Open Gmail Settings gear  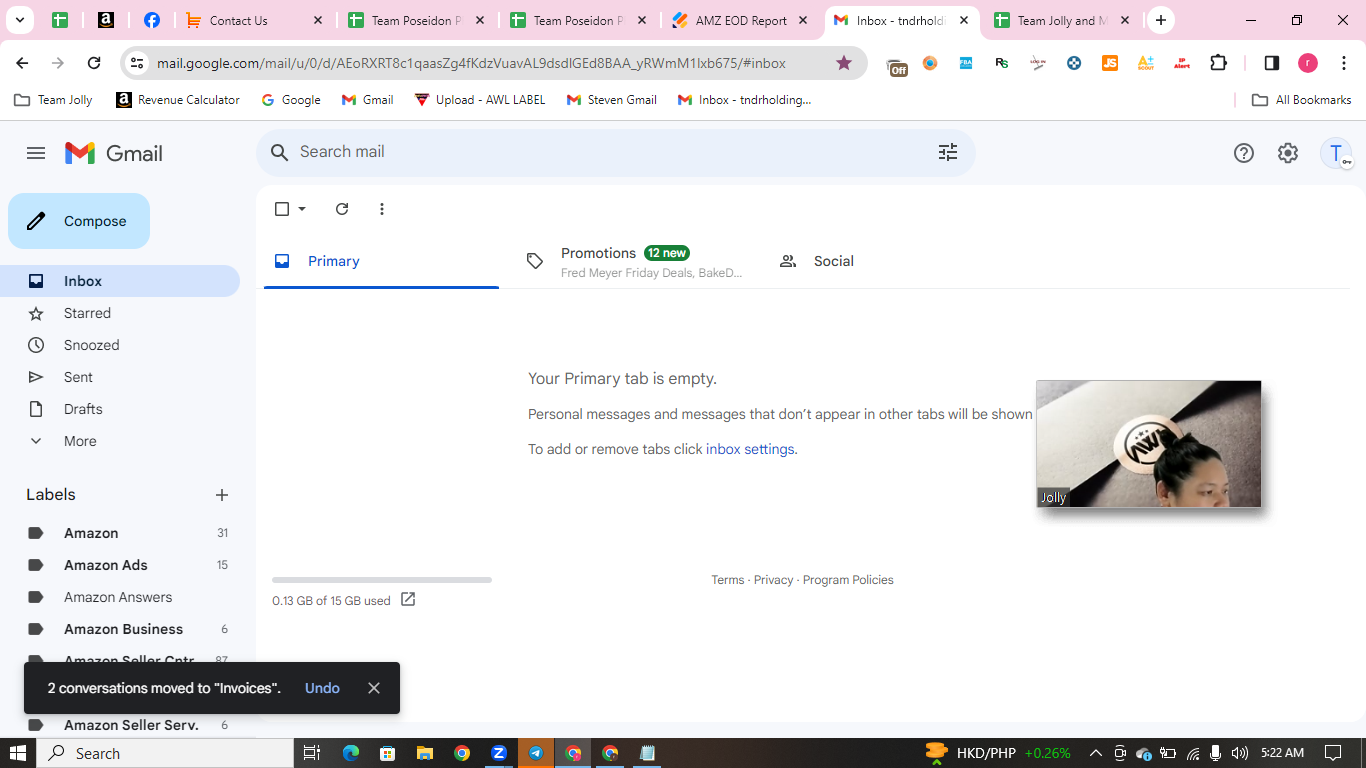click(x=1288, y=153)
